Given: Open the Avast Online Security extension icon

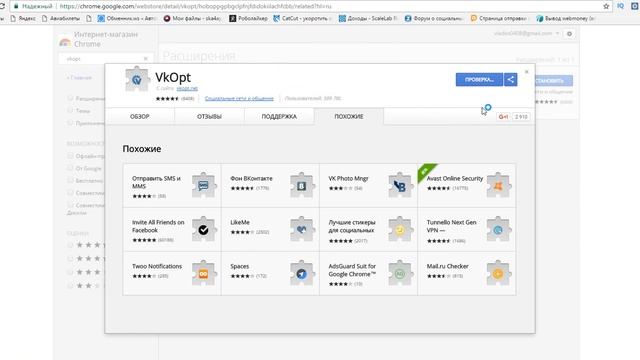Looking at the screenshot, I should (498, 186).
